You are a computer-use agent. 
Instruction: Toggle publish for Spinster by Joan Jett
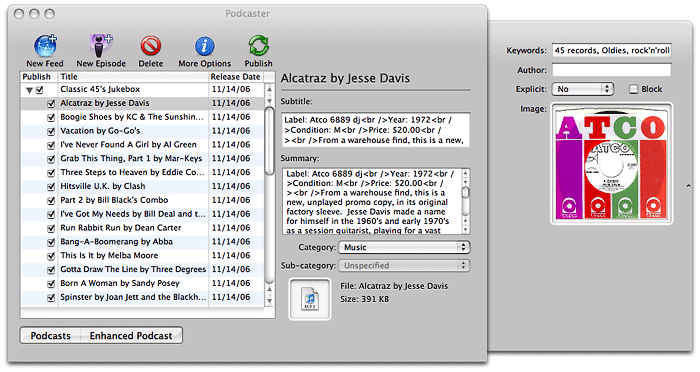51,297
